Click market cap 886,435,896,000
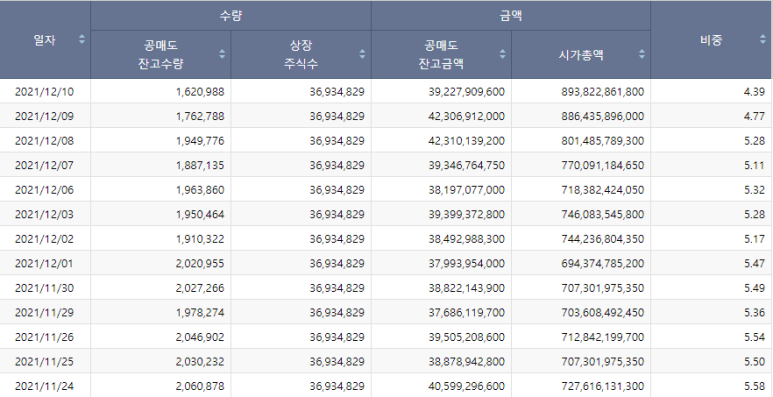The width and height of the screenshot is (773, 397). pyautogui.click(x=602, y=116)
